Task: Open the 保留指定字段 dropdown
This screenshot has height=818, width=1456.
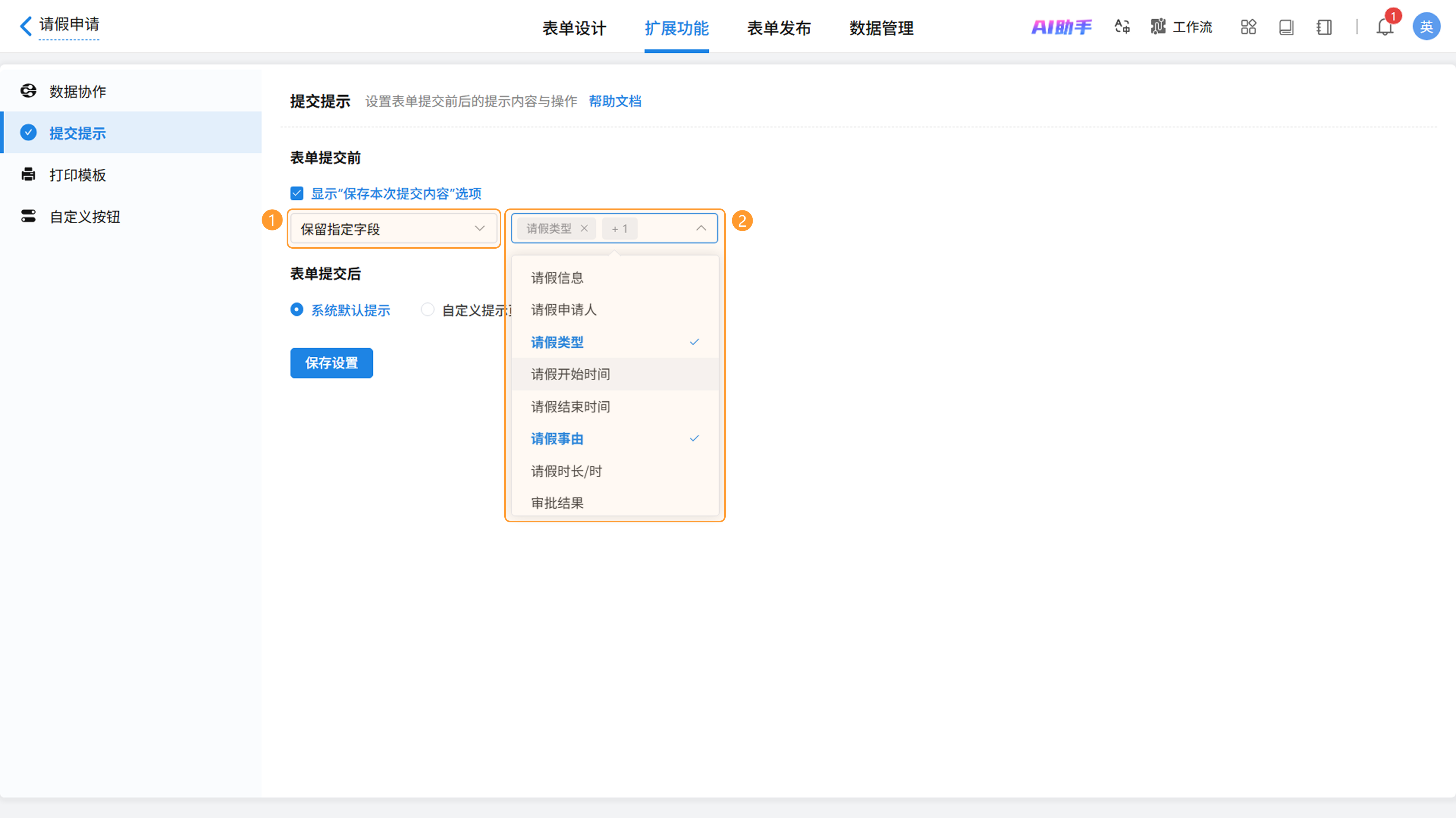Action: tap(394, 229)
